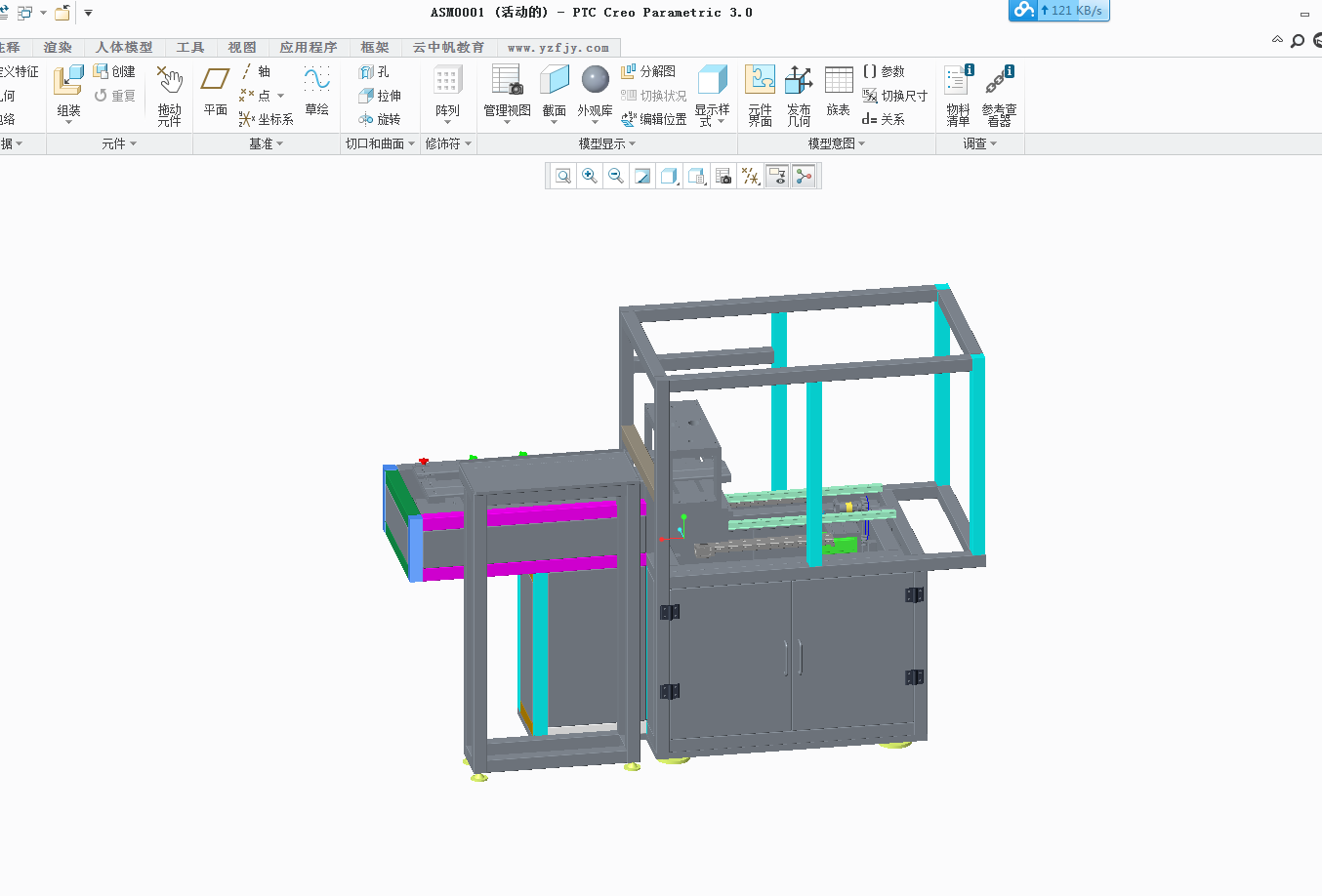Click the Assemble (组装) component icon
This screenshot has height=896, width=1322.
coord(68,80)
